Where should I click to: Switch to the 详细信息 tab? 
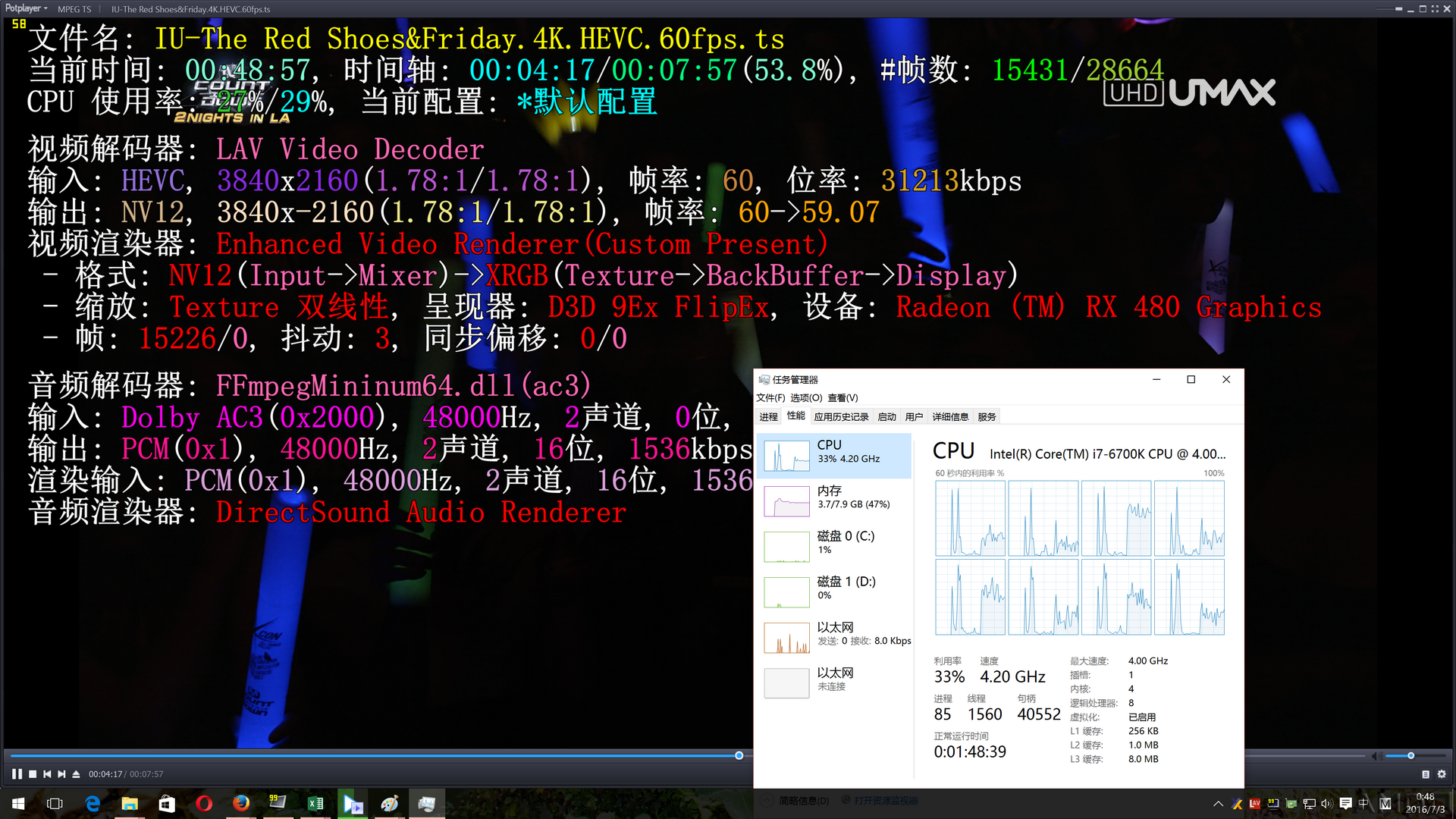pos(950,416)
